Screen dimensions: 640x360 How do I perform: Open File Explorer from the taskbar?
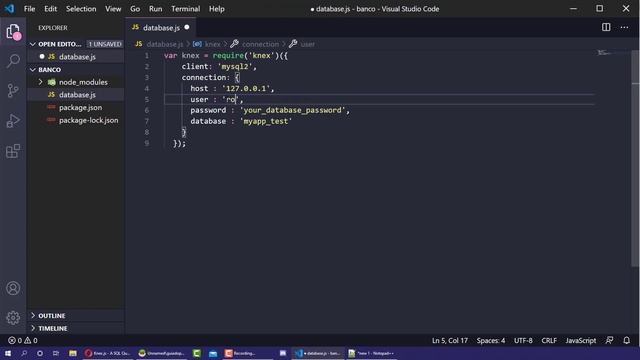(x=73, y=353)
